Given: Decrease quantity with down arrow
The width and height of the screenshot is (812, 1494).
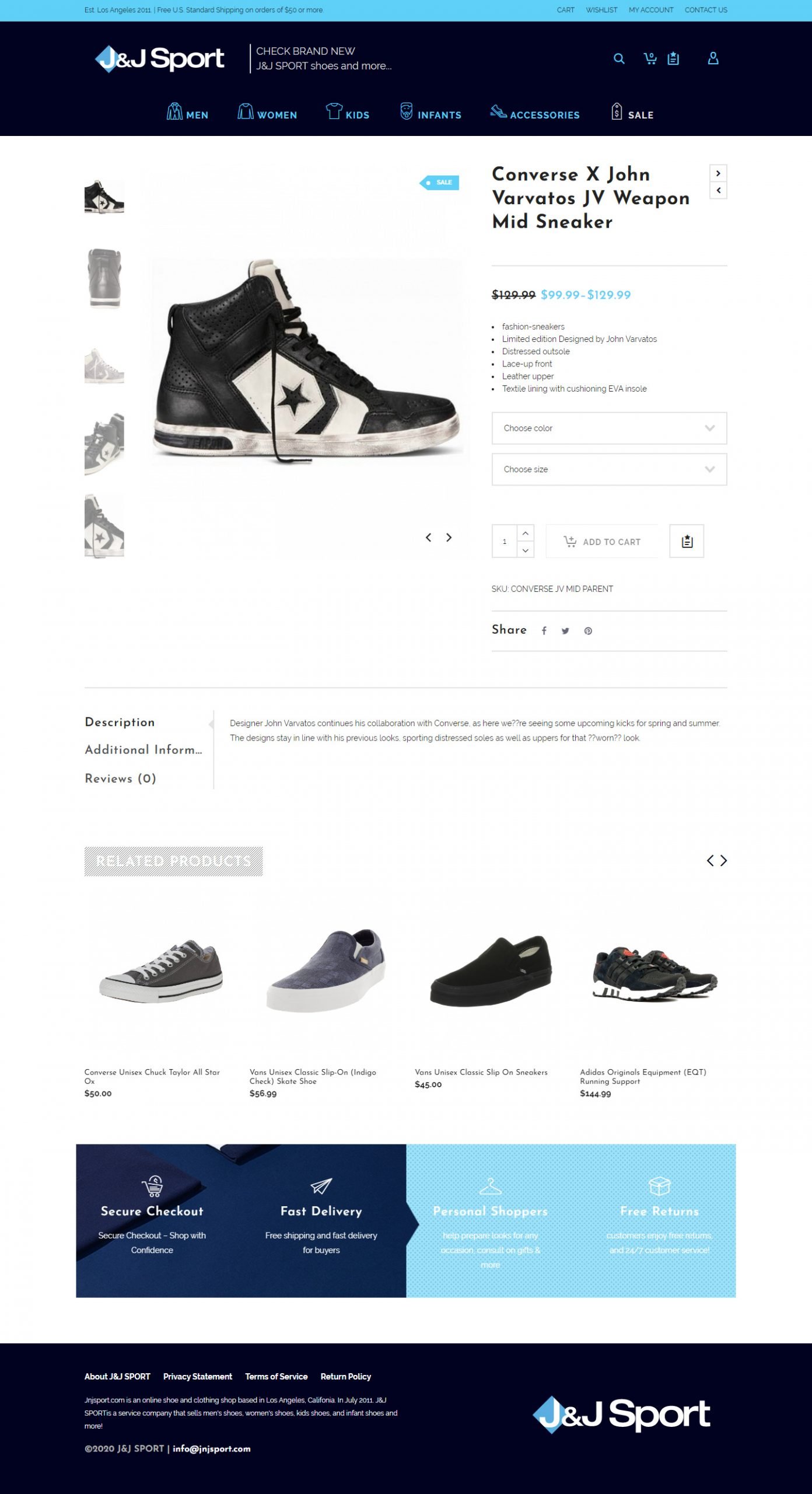Looking at the screenshot, I should (x=525, y=550).
